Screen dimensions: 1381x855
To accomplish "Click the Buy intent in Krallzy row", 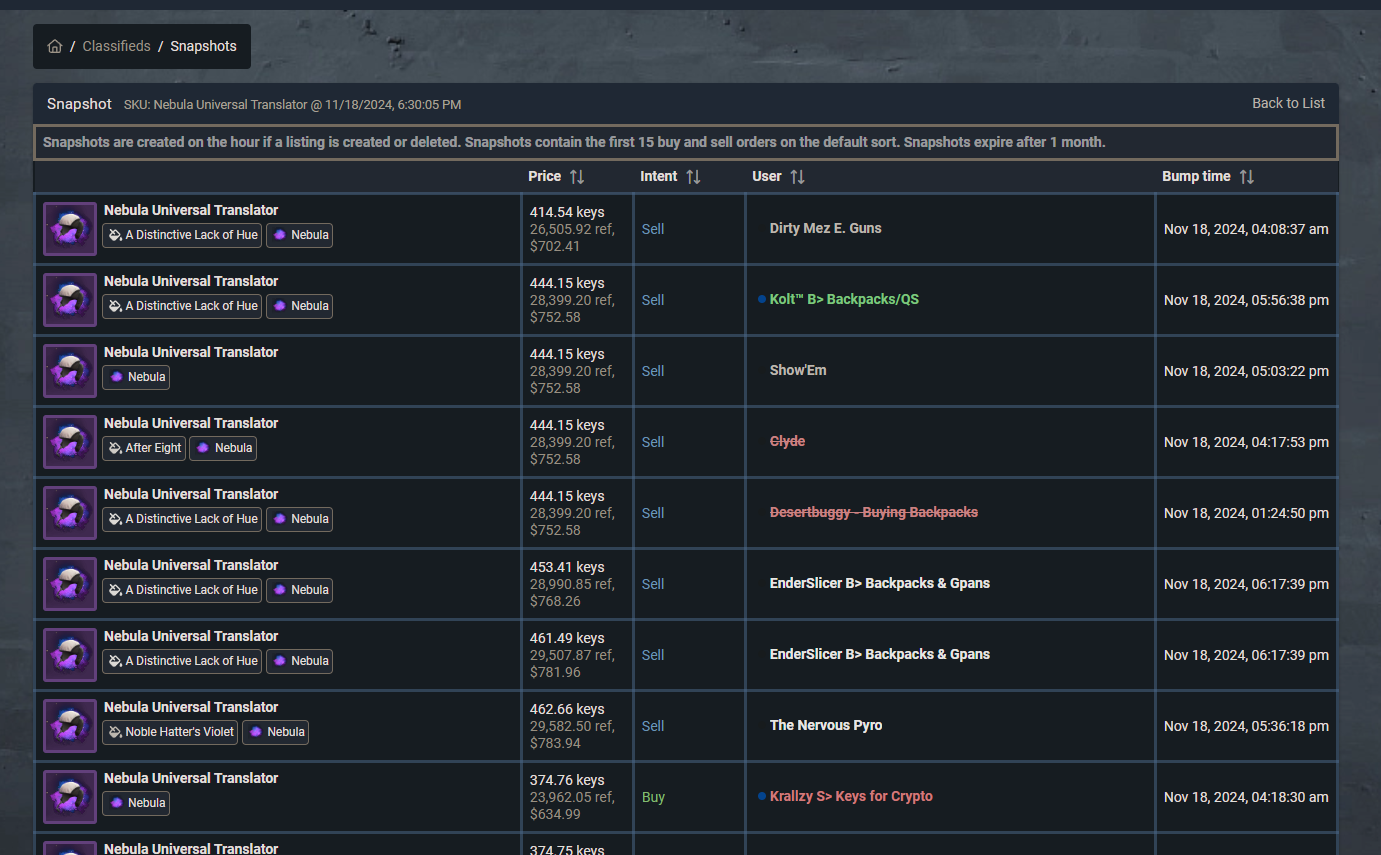I will coord(653,797).
